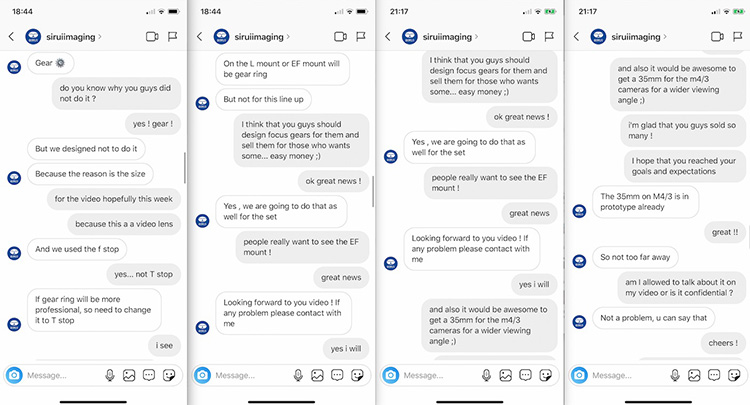The width and height of the screenshot is (750, 405).
Task: Tap the back arrow in the leftmost chat
Action: [11, 36]
